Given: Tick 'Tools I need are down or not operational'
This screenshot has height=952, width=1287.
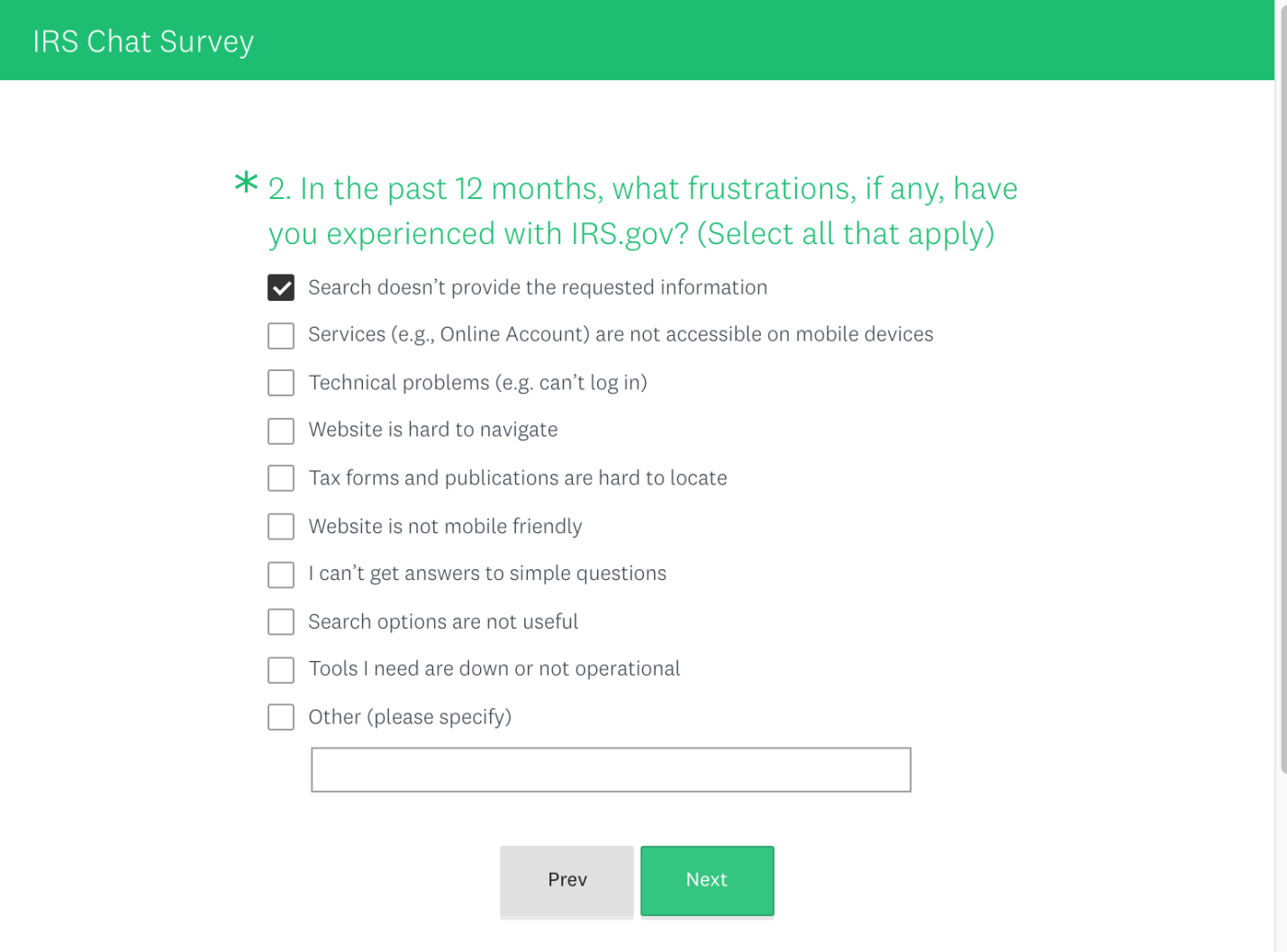Looking at the screenshot, I should 281,669.
